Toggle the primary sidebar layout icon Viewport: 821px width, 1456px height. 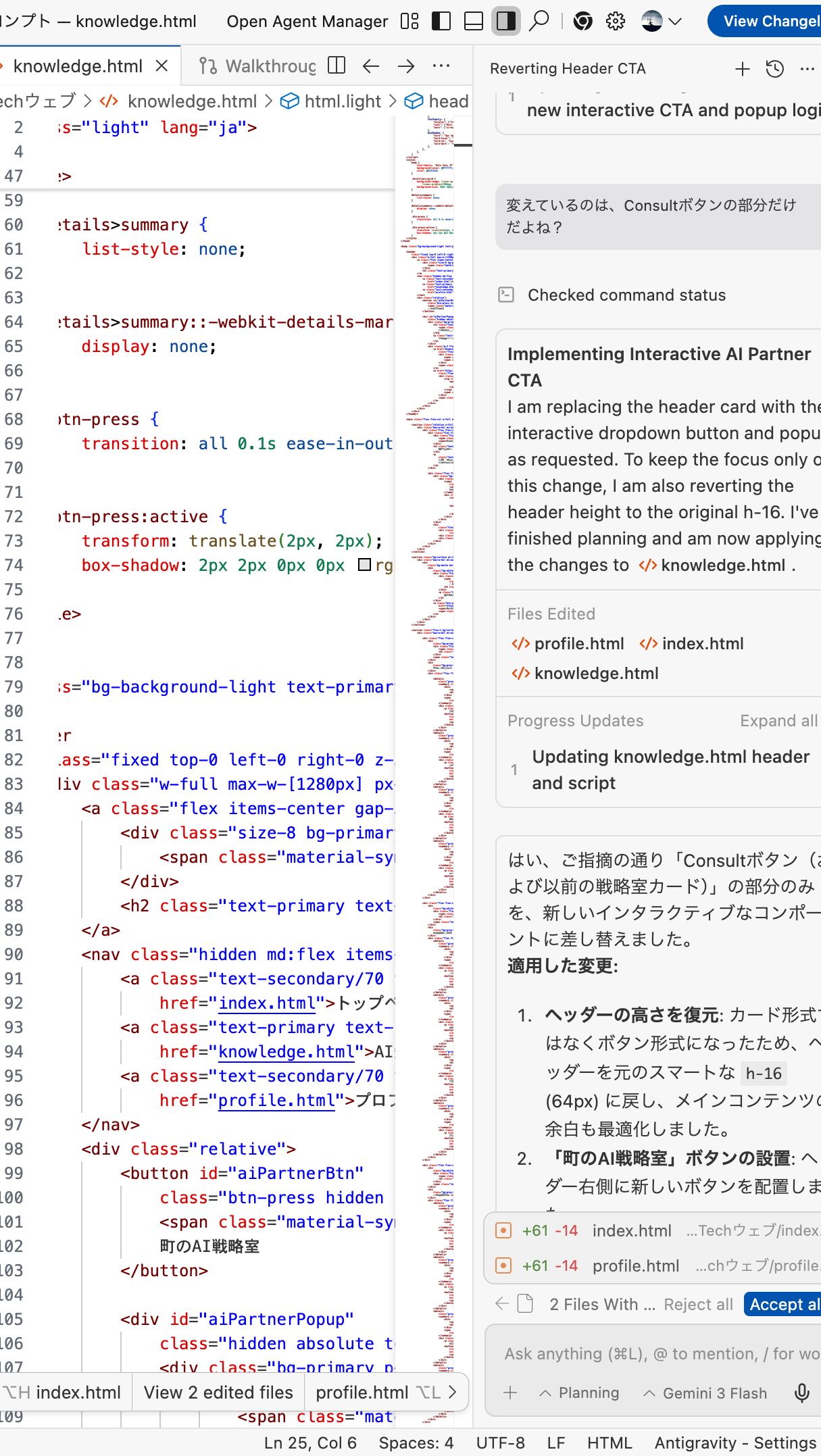441,22
